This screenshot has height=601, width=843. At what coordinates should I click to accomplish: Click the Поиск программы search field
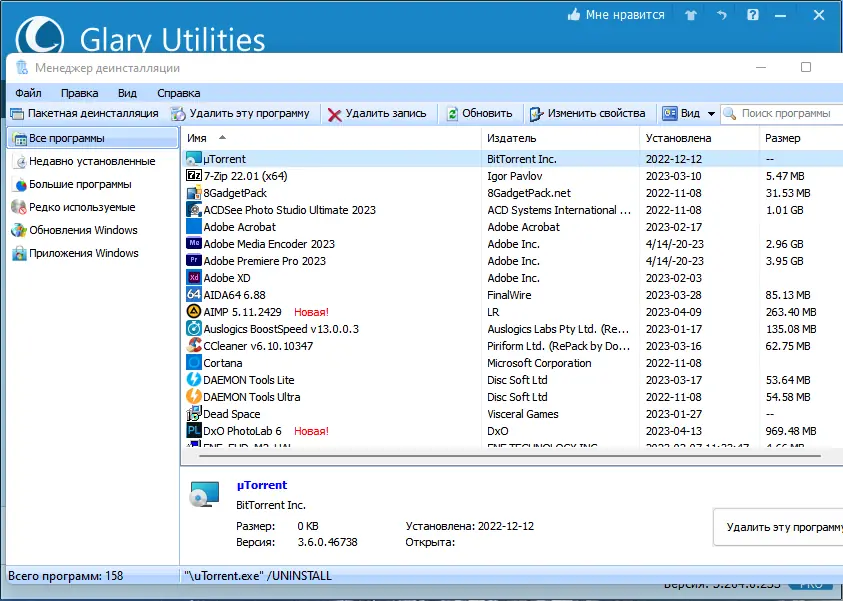[782, 113]
